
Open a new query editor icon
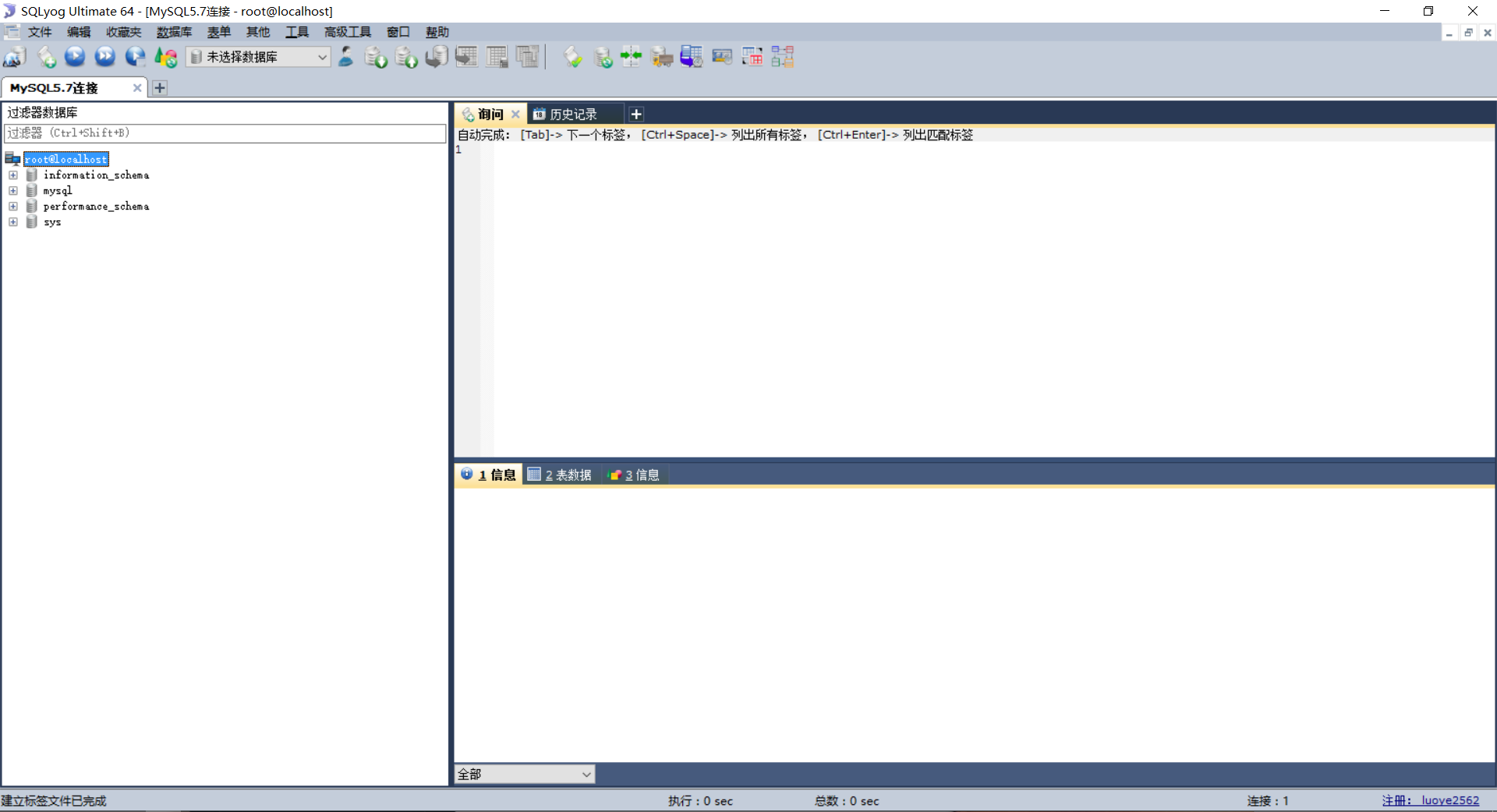46,57
